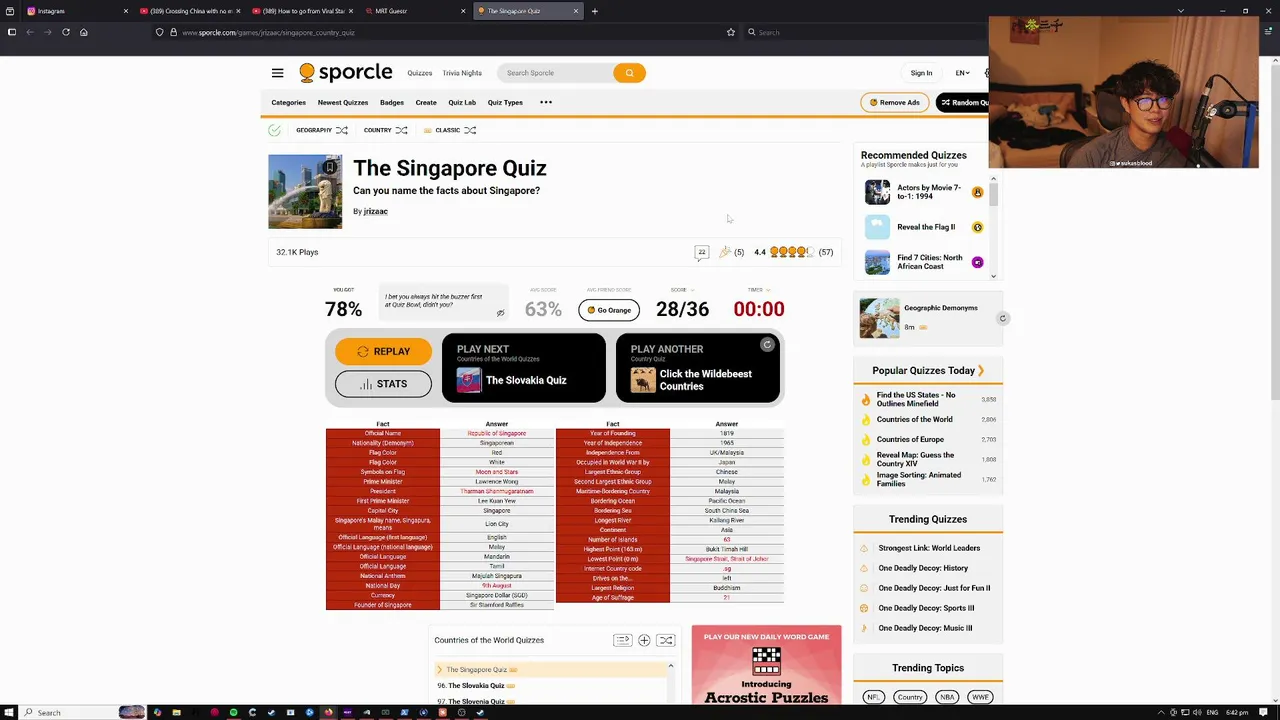
Task: Open playlist list view icon
Action: (x=622, y=640)
